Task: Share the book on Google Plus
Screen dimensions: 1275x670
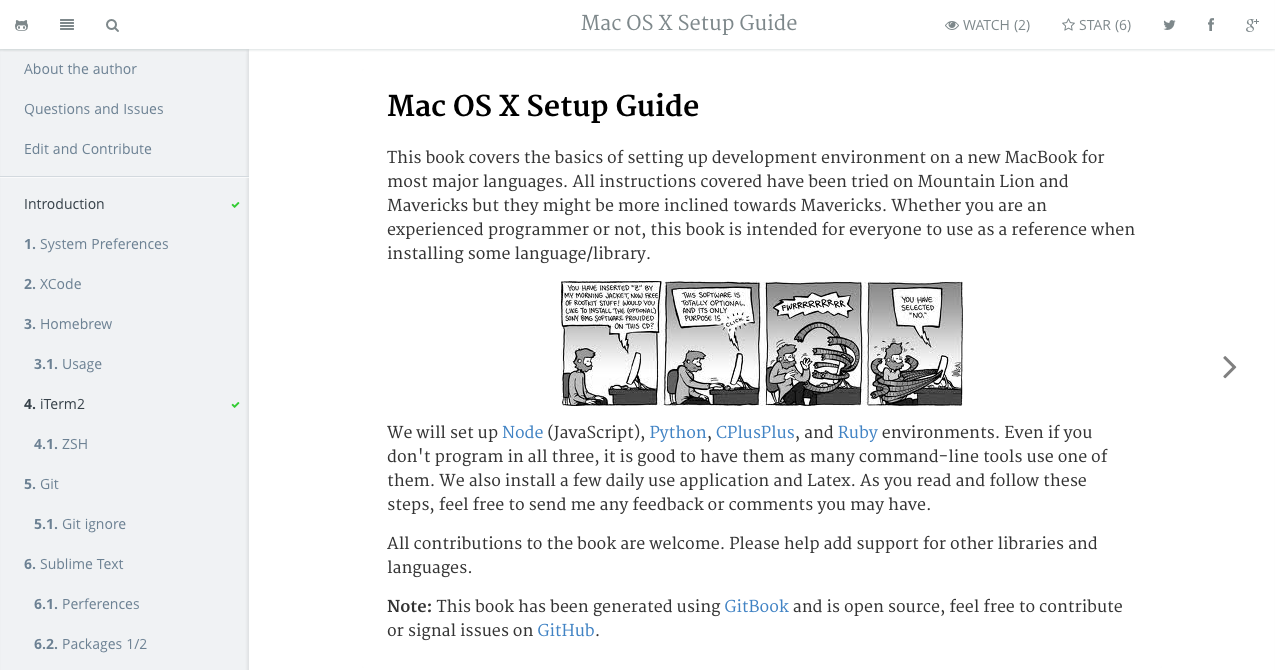Action: coord(1251,25)
